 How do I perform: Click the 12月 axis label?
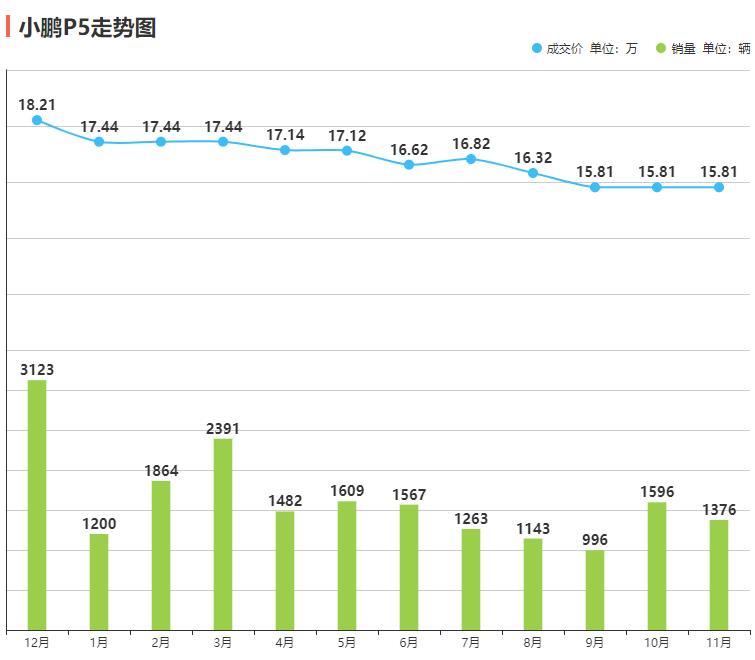pyautogui.click(x=37, y=642)
